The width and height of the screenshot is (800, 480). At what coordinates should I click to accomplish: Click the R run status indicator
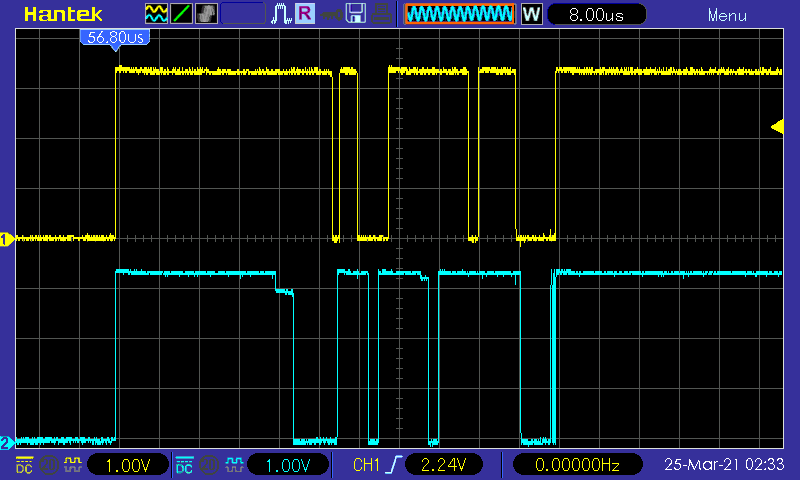pyautogui.click(x=305, y=14)
